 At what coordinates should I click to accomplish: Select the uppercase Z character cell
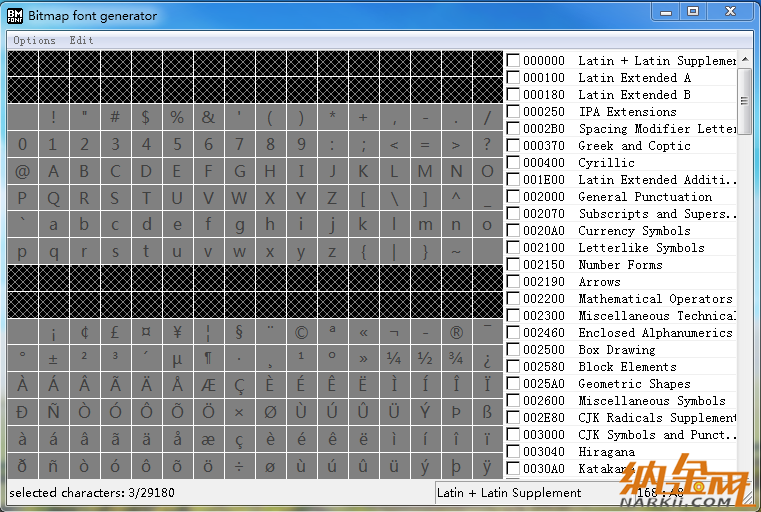[x=332, y=198]
